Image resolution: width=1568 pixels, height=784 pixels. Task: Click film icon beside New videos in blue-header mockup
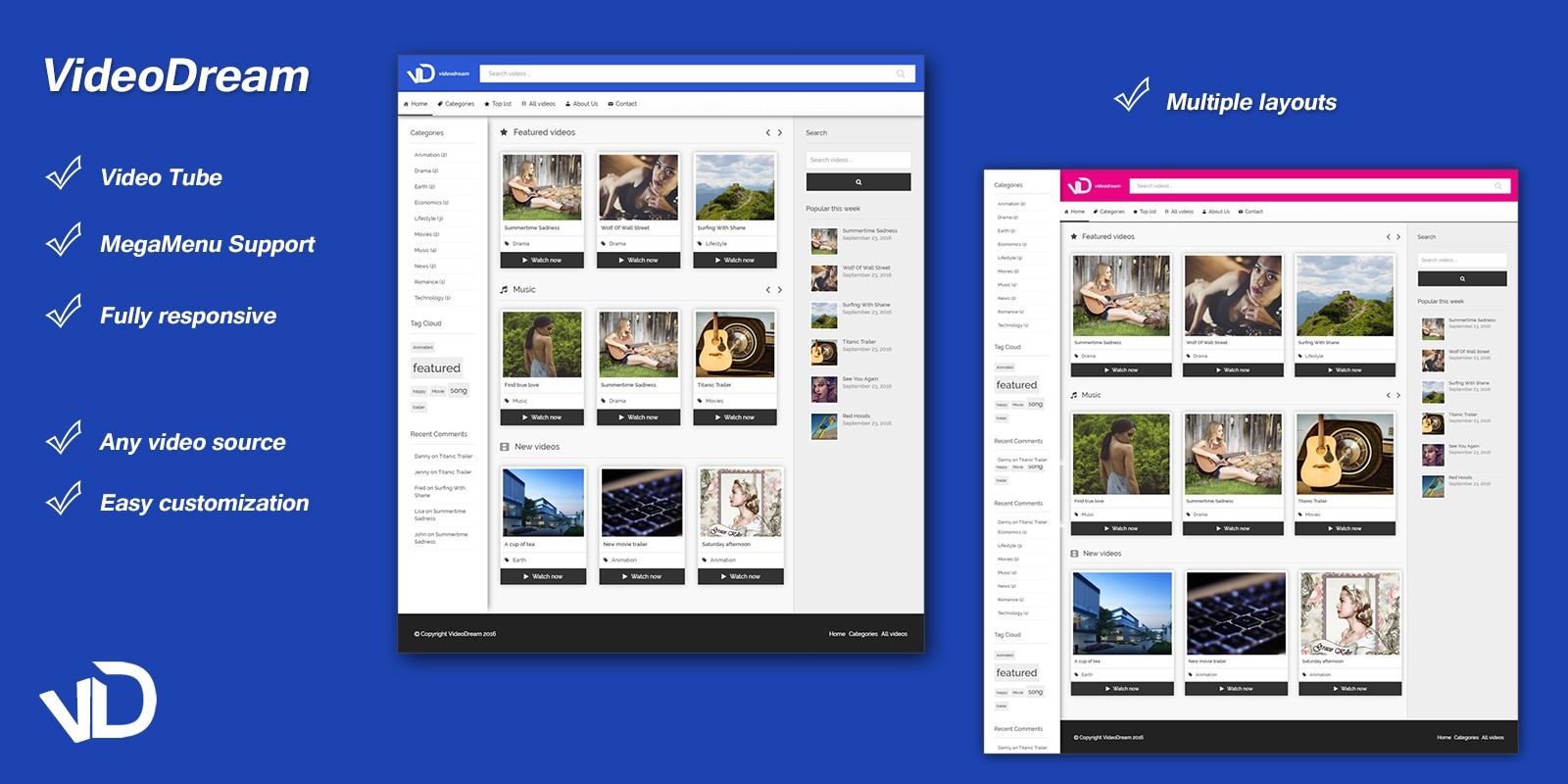coord(505,447)
